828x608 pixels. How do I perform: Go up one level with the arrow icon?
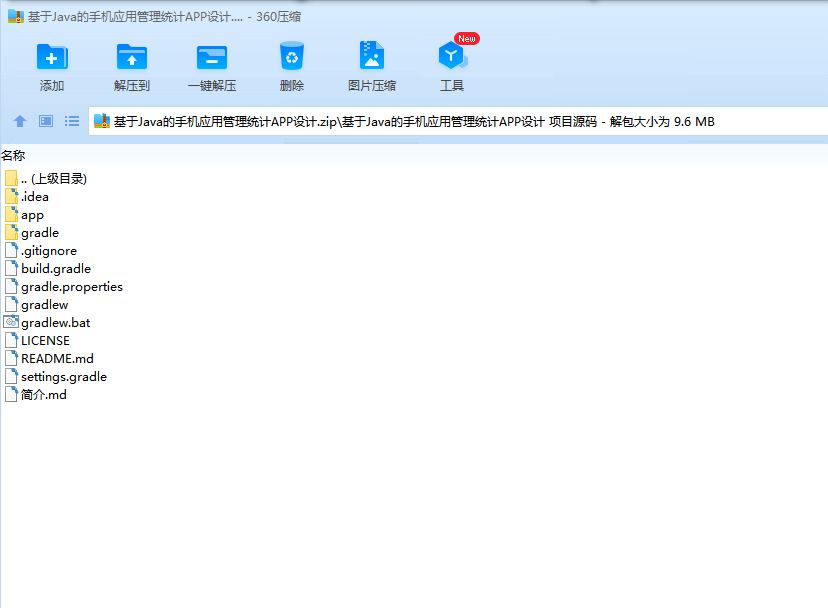20,121
